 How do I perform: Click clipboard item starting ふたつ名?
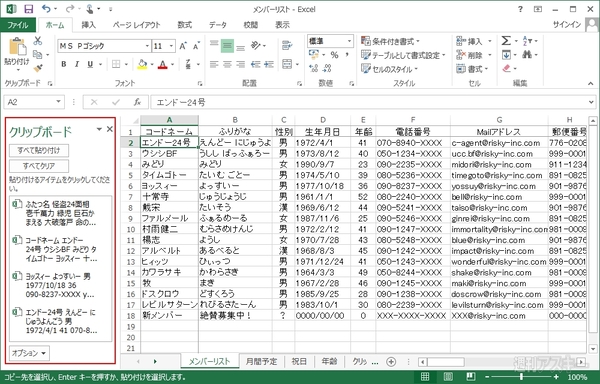tap(60, 213)
